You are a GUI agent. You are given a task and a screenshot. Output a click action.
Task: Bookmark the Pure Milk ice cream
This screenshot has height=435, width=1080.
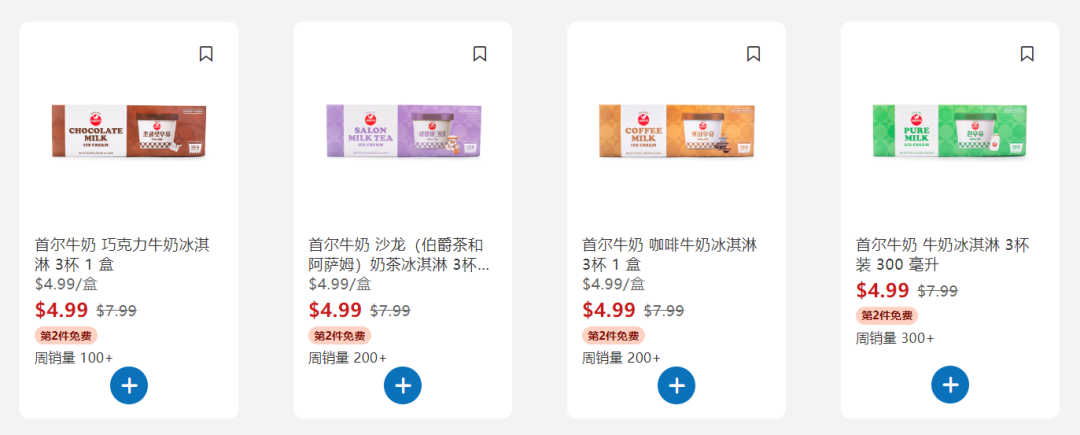tap(1027, 54)
